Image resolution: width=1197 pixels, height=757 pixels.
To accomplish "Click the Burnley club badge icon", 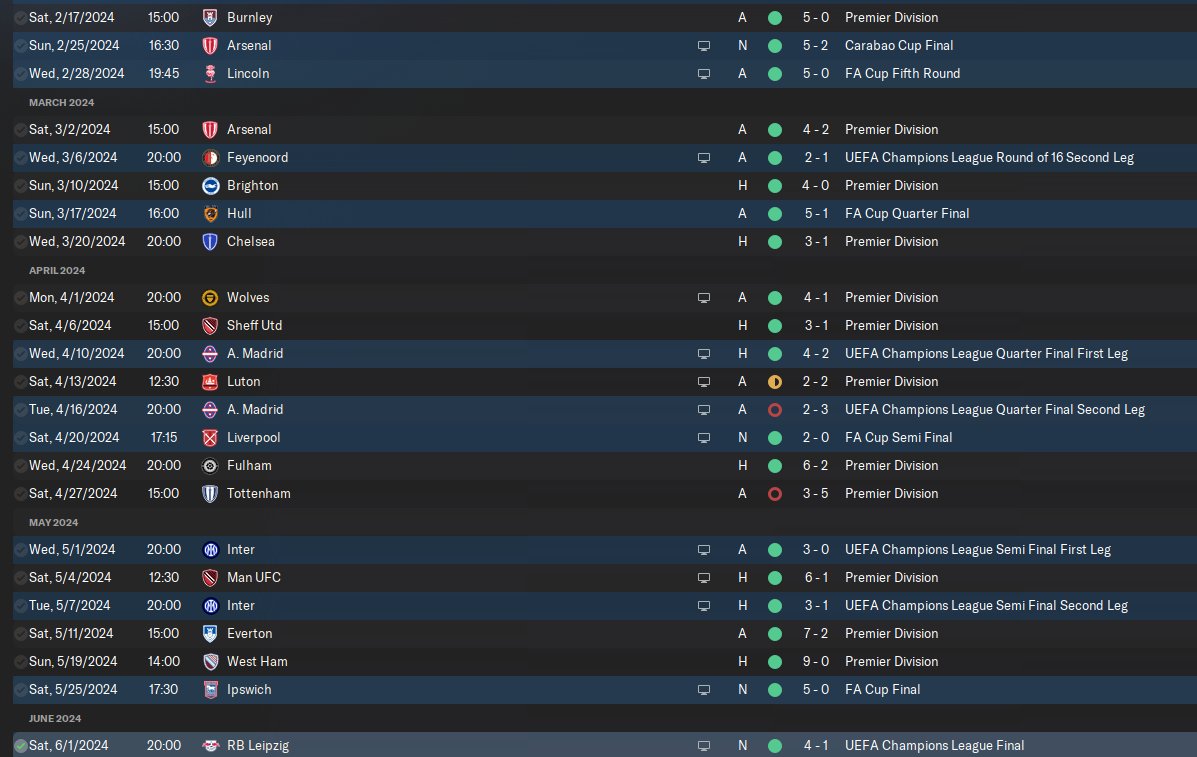I will (x=210, y=18).
